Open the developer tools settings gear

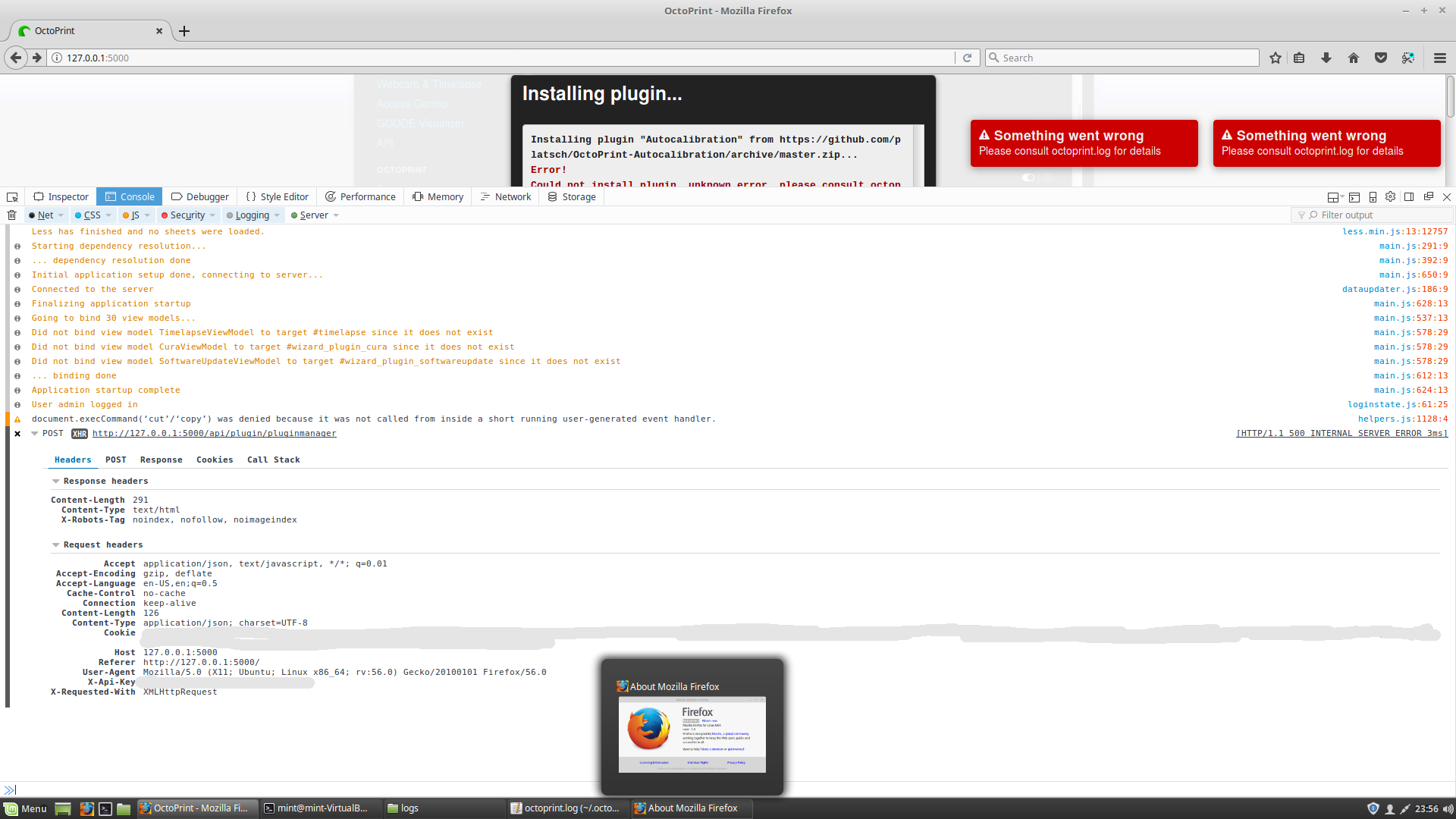pos(1390,196)
